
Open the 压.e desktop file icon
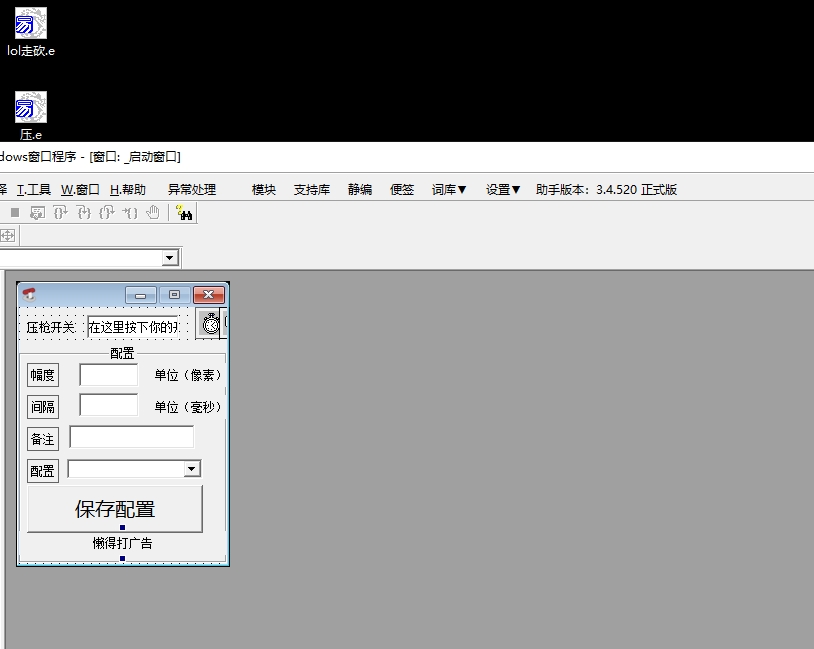coord(30,108)
